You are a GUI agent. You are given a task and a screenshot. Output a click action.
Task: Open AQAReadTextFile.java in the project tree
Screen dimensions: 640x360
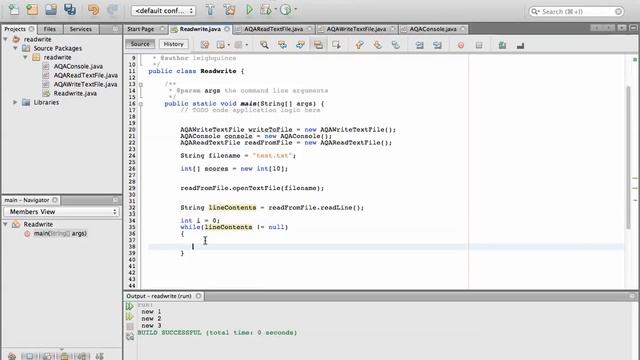pos(85,75)
